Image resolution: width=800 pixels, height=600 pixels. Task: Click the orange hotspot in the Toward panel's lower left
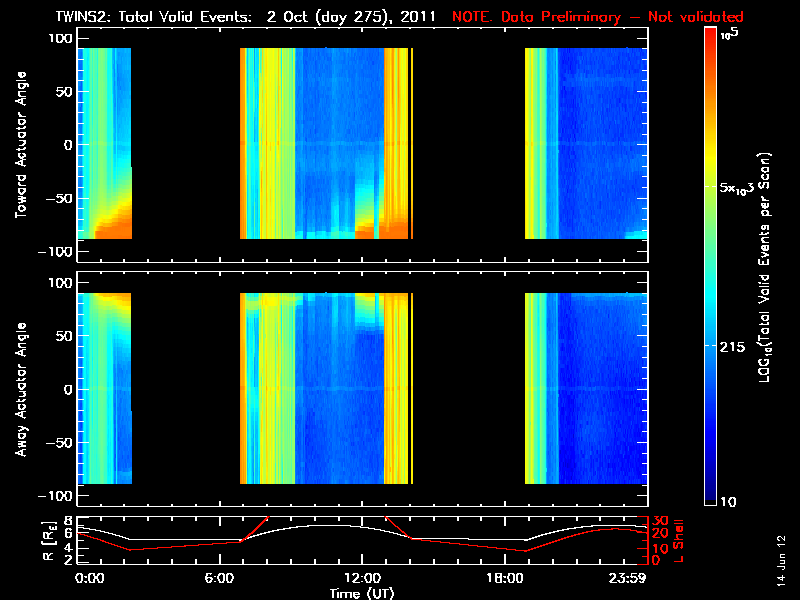115,227
